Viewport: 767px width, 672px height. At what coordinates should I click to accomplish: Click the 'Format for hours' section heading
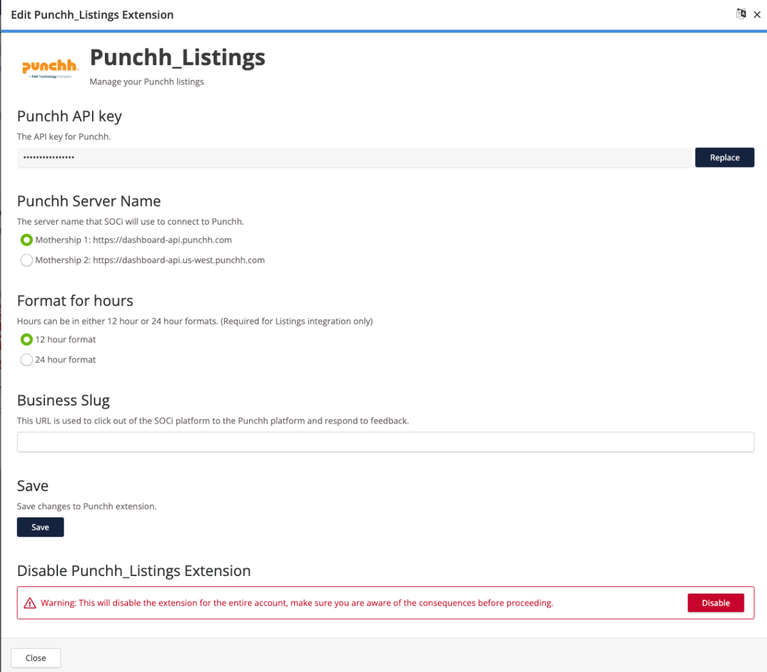pos(75,301)
